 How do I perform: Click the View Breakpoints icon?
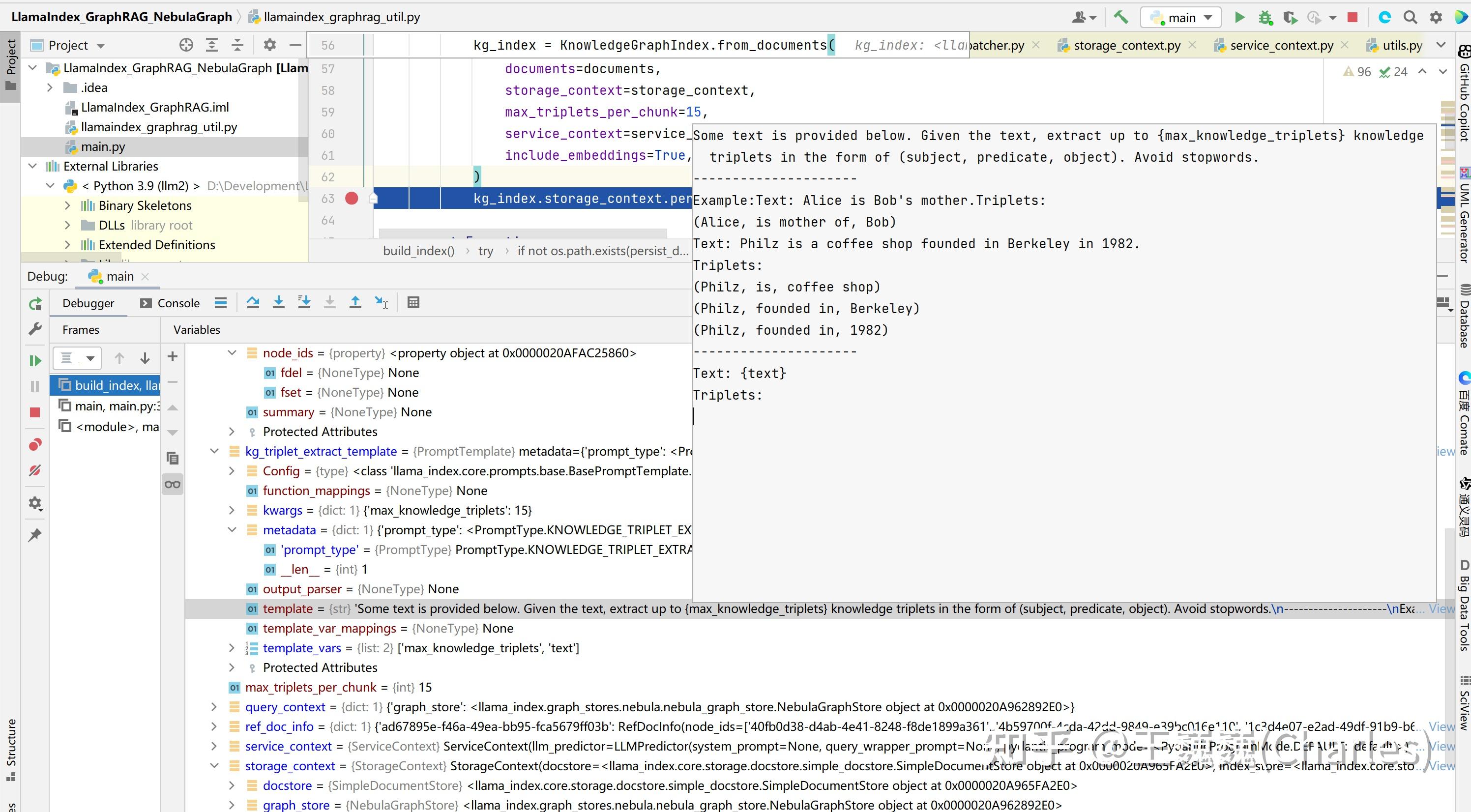pyautogui.click(x=35, y=445)
